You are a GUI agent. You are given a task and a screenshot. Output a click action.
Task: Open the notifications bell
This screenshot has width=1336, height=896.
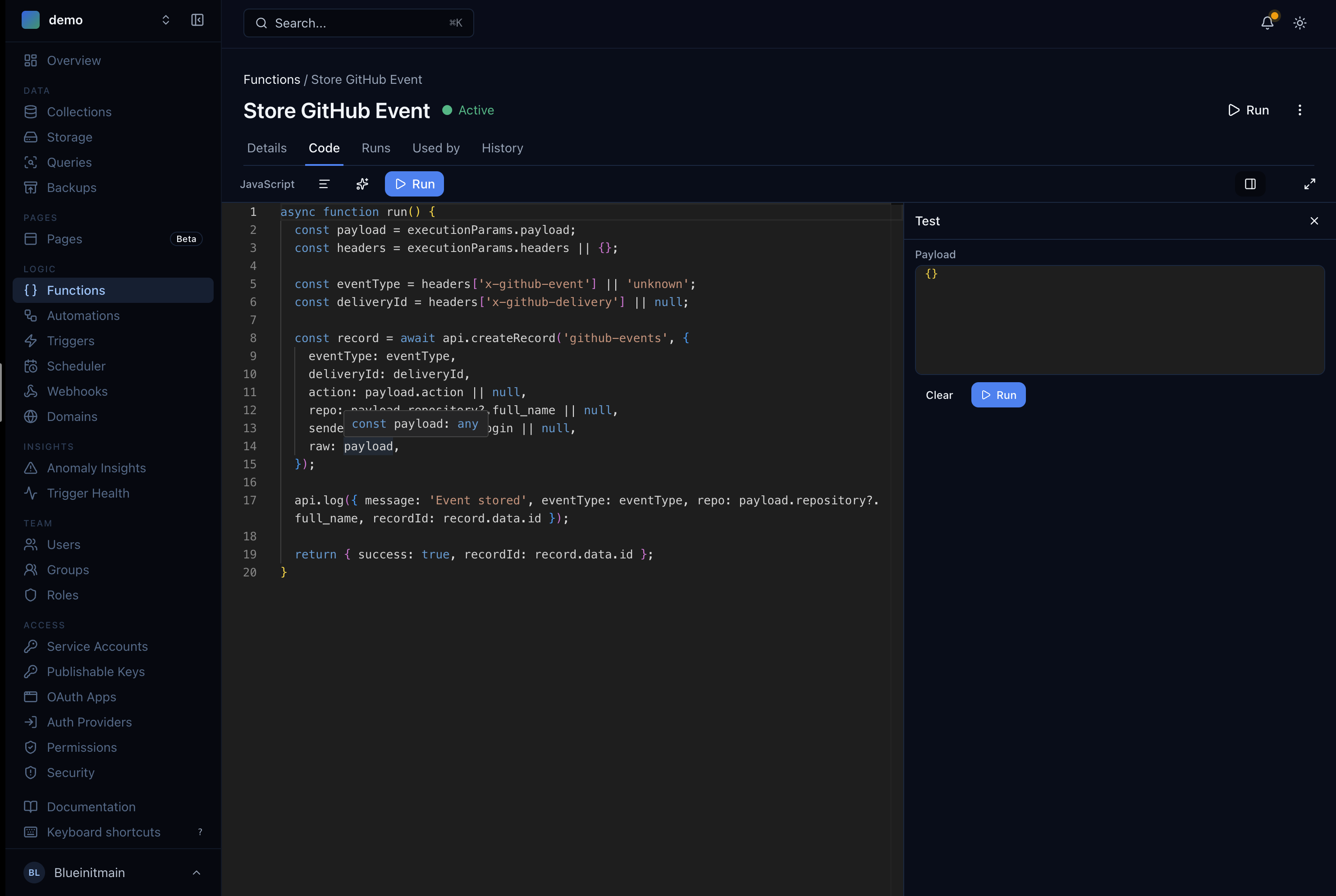[1267, 23]
